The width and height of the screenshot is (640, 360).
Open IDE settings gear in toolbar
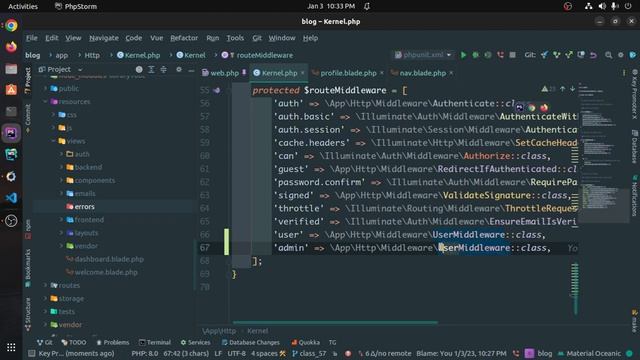coord(621,55)
